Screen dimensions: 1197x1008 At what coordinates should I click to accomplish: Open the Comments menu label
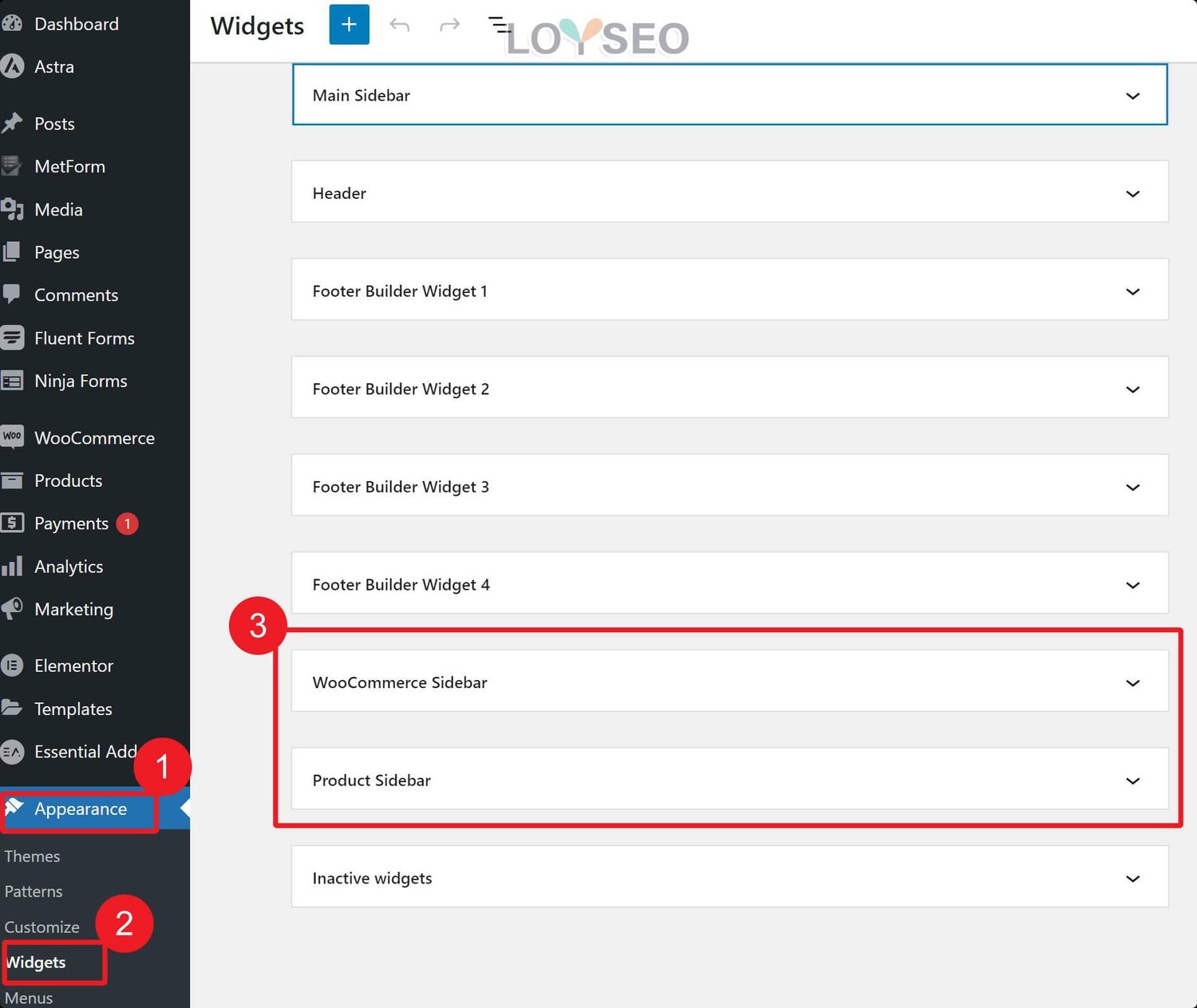click(76, 294)
